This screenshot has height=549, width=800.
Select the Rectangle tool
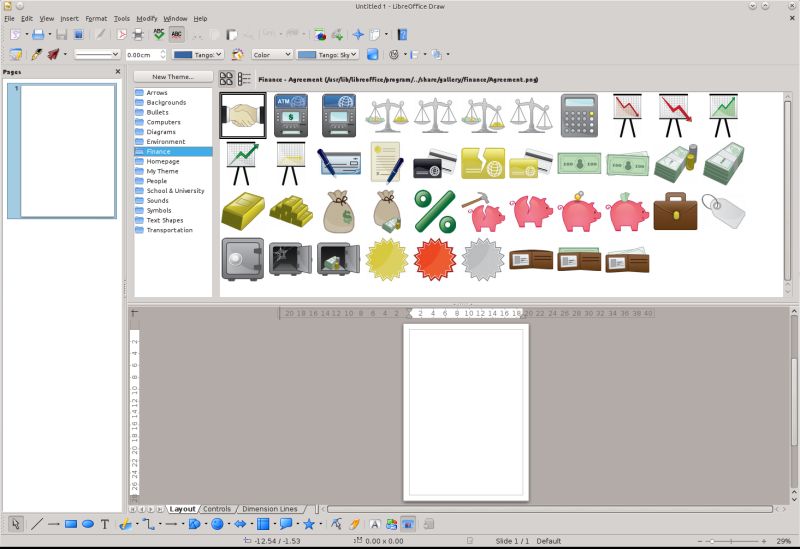tap(71, 524)
